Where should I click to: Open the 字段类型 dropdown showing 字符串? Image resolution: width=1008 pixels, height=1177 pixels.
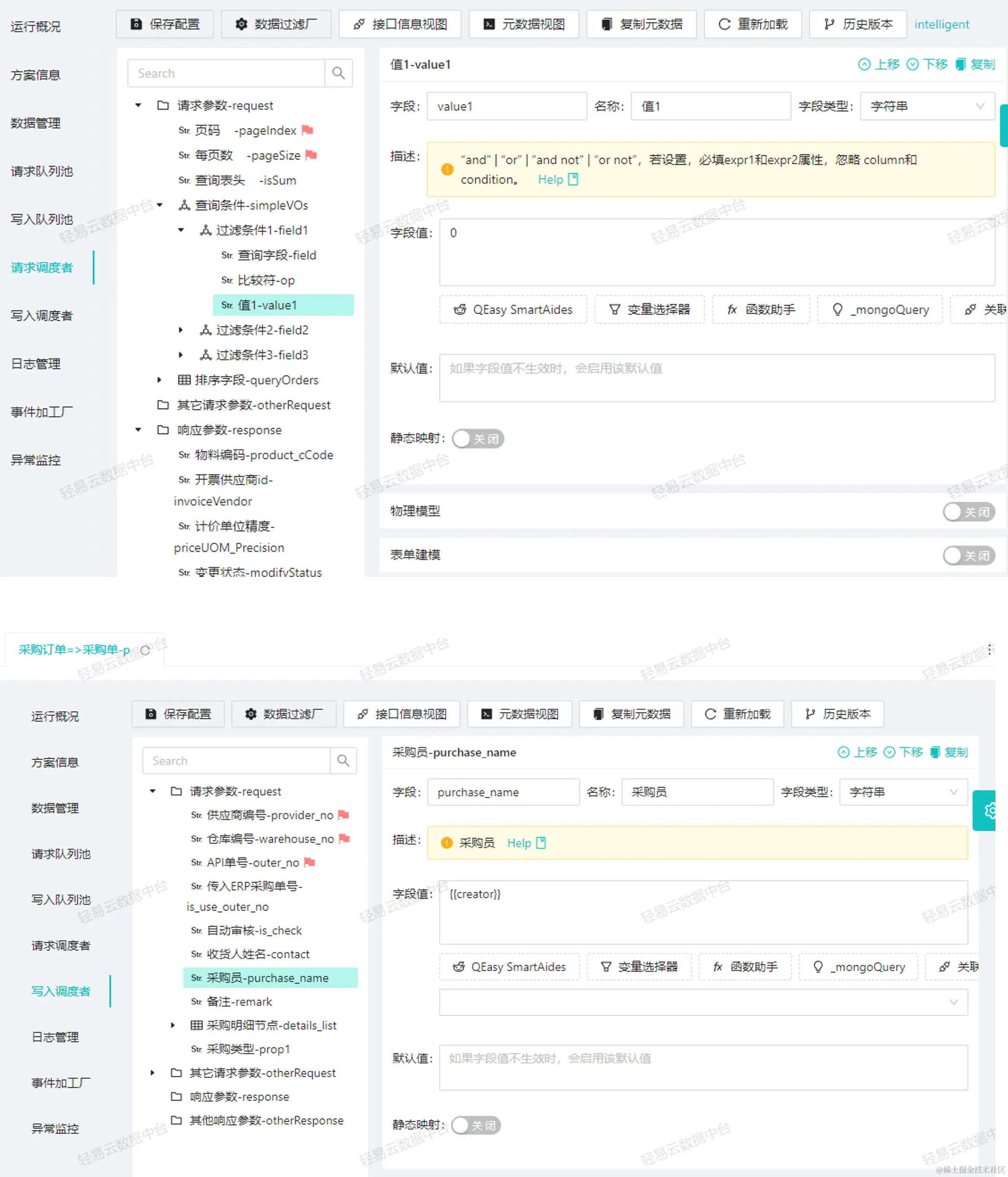point(926,106)
